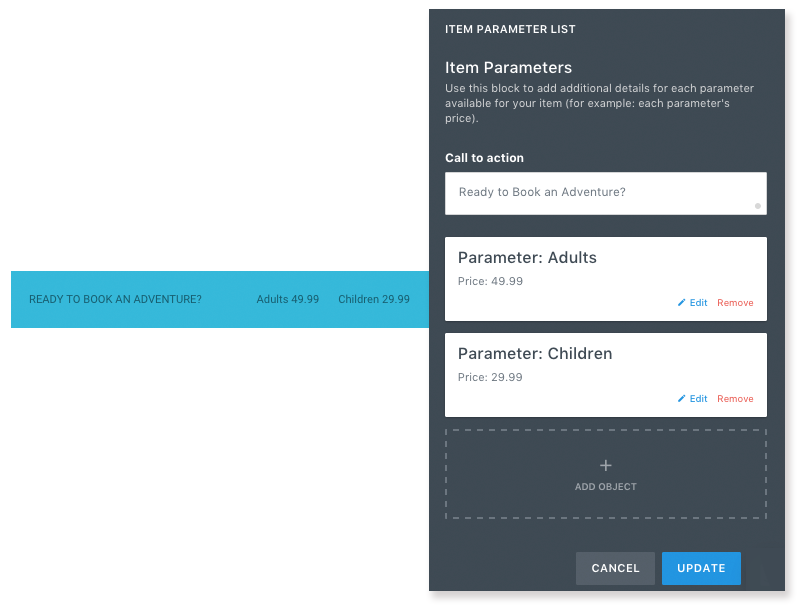Click the UPDATE button

[701, 568]
